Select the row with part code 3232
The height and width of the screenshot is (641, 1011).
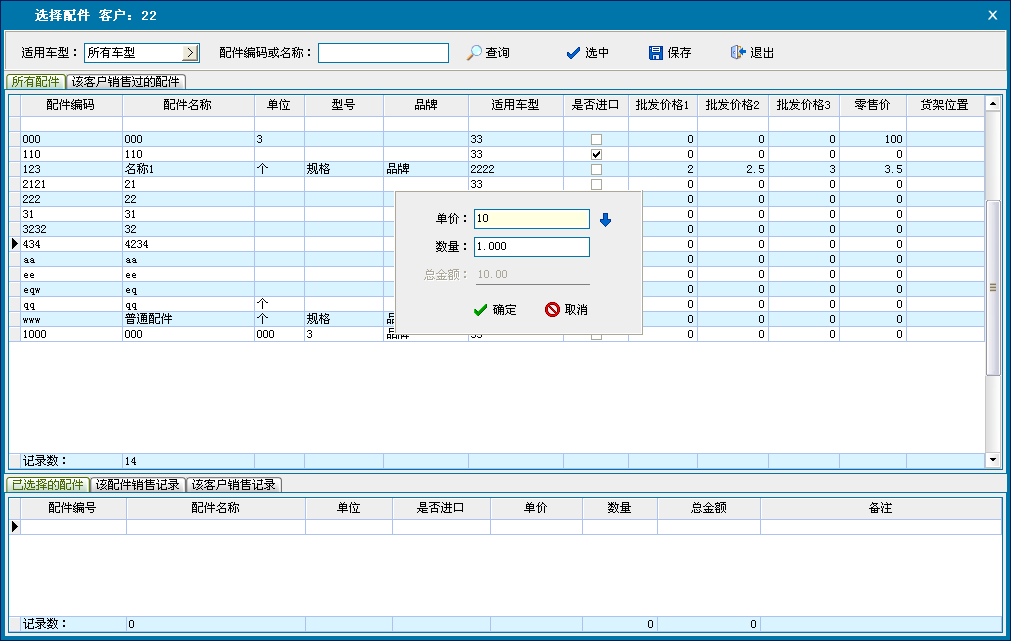click(x=70, y=229)
